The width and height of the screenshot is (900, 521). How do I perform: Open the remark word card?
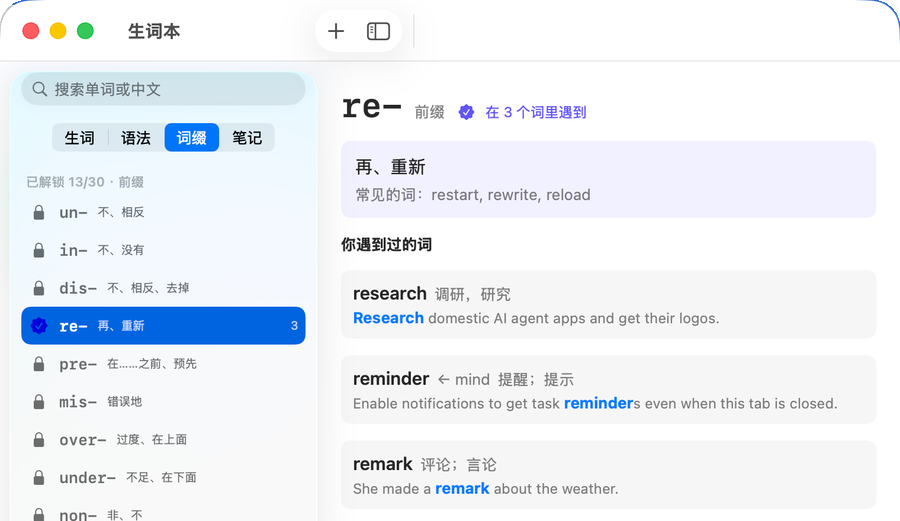coord(608,475)
